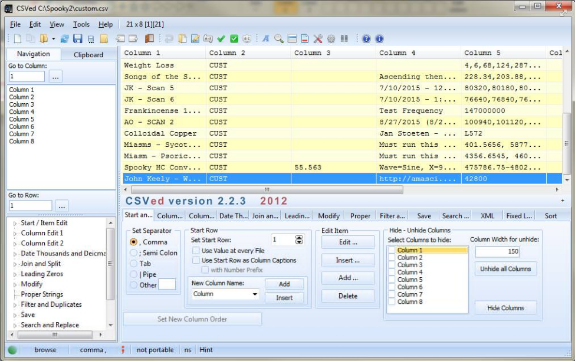Open the File menu

coord(15,25)
